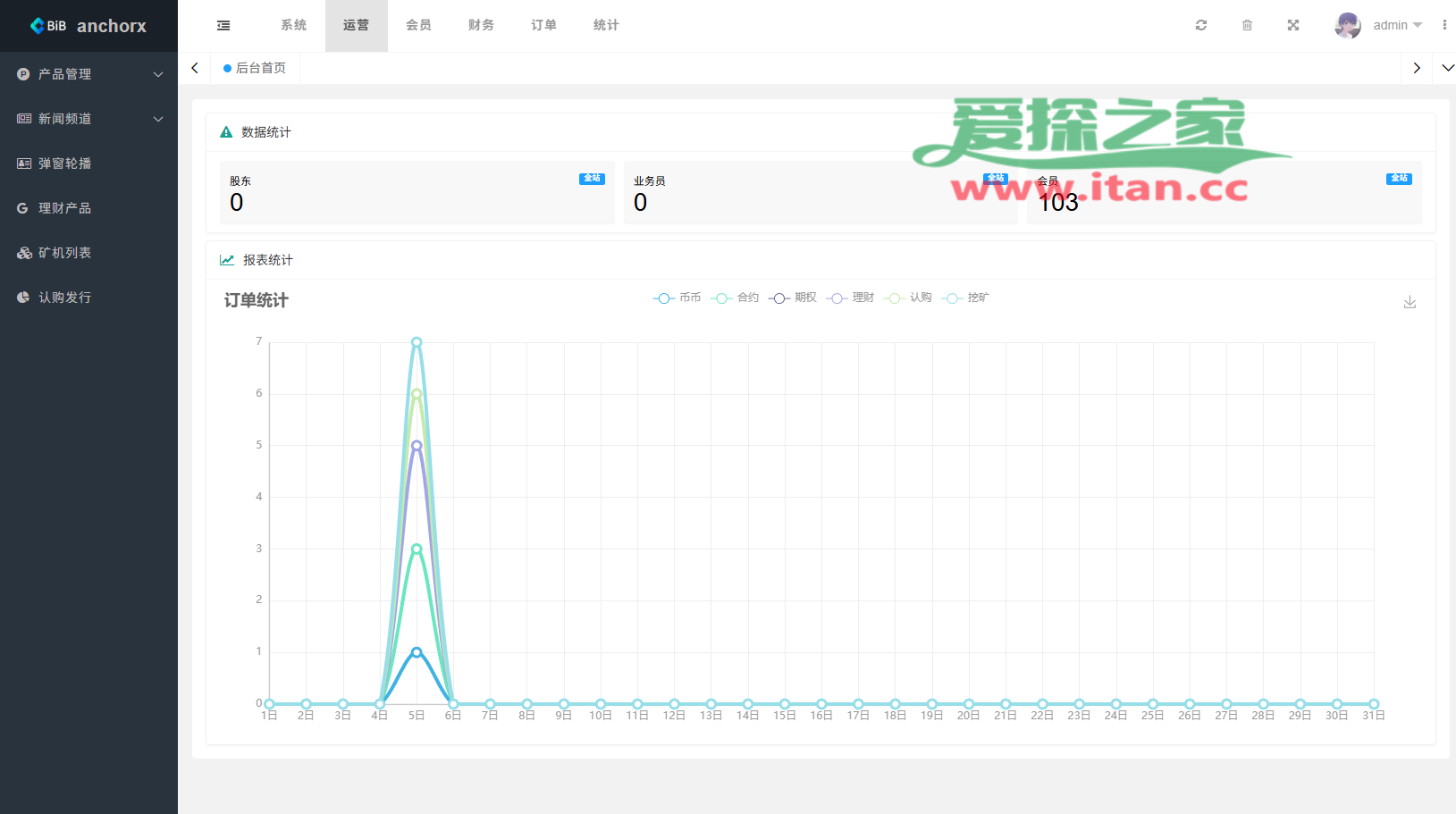Toggle fullscreen with the expand icon
The height and width of the screenshot is (814, 1456).
(1292, 26)
